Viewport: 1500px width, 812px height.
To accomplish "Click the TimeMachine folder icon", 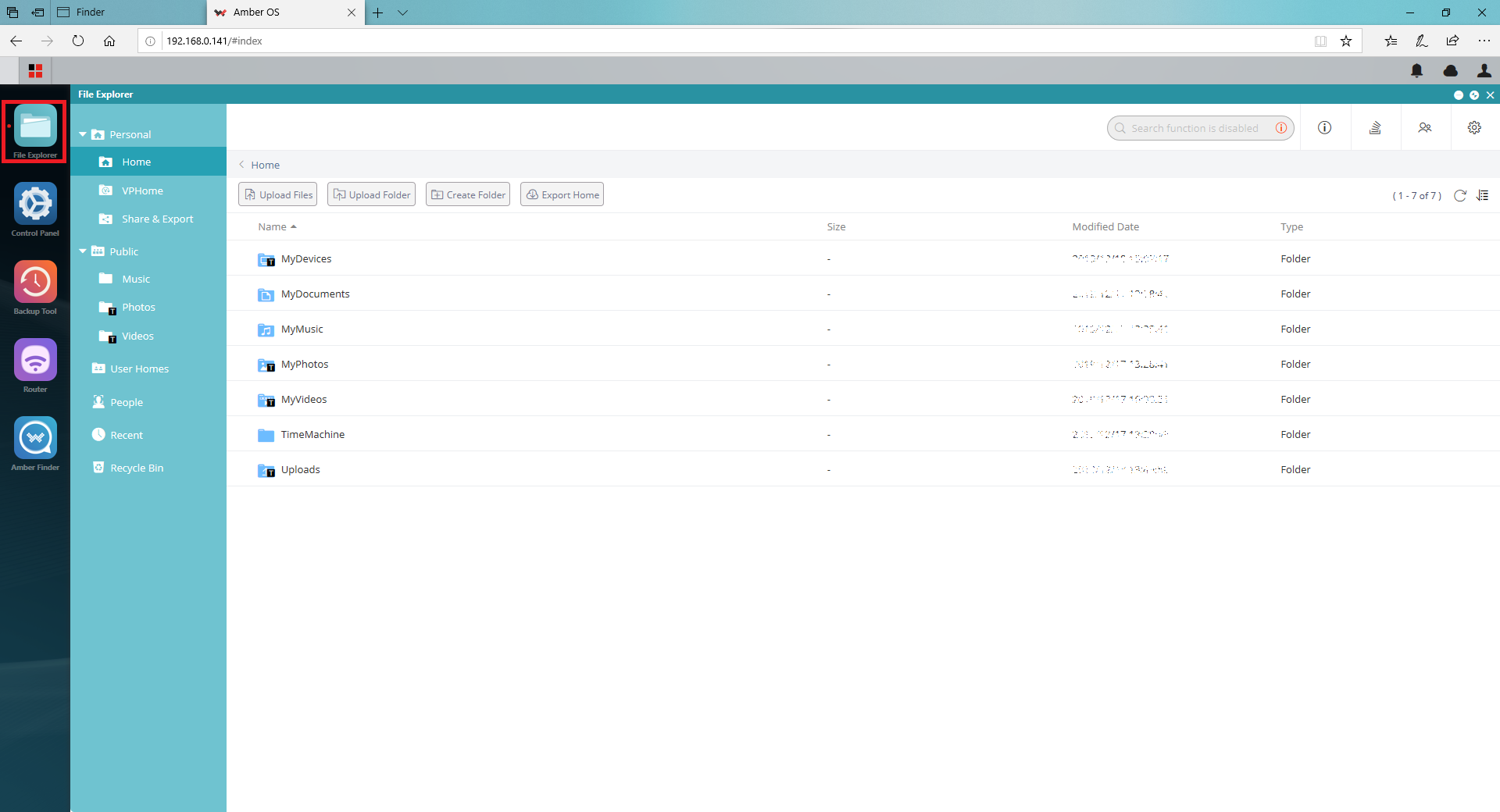I will click(266, 435).
